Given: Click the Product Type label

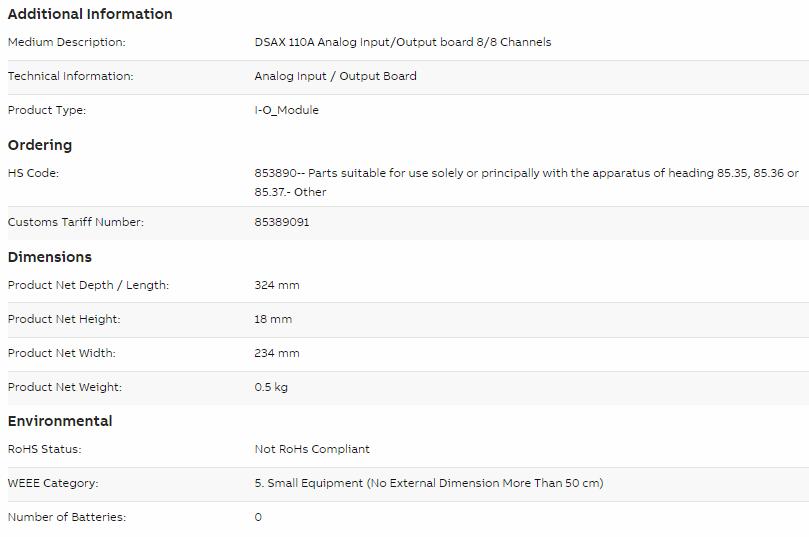Looking at the screenshot, I should pyautogui.click(x=46, y=110).
